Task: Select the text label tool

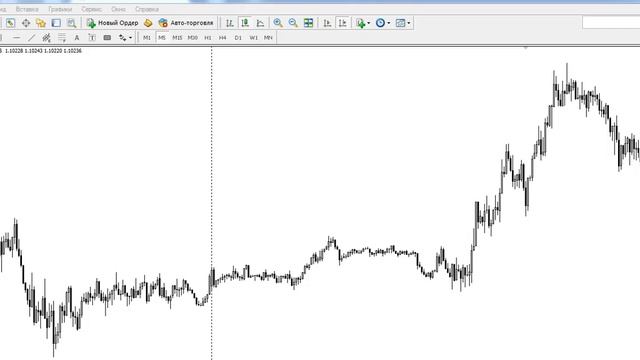Action: click(x=92, y=38)
